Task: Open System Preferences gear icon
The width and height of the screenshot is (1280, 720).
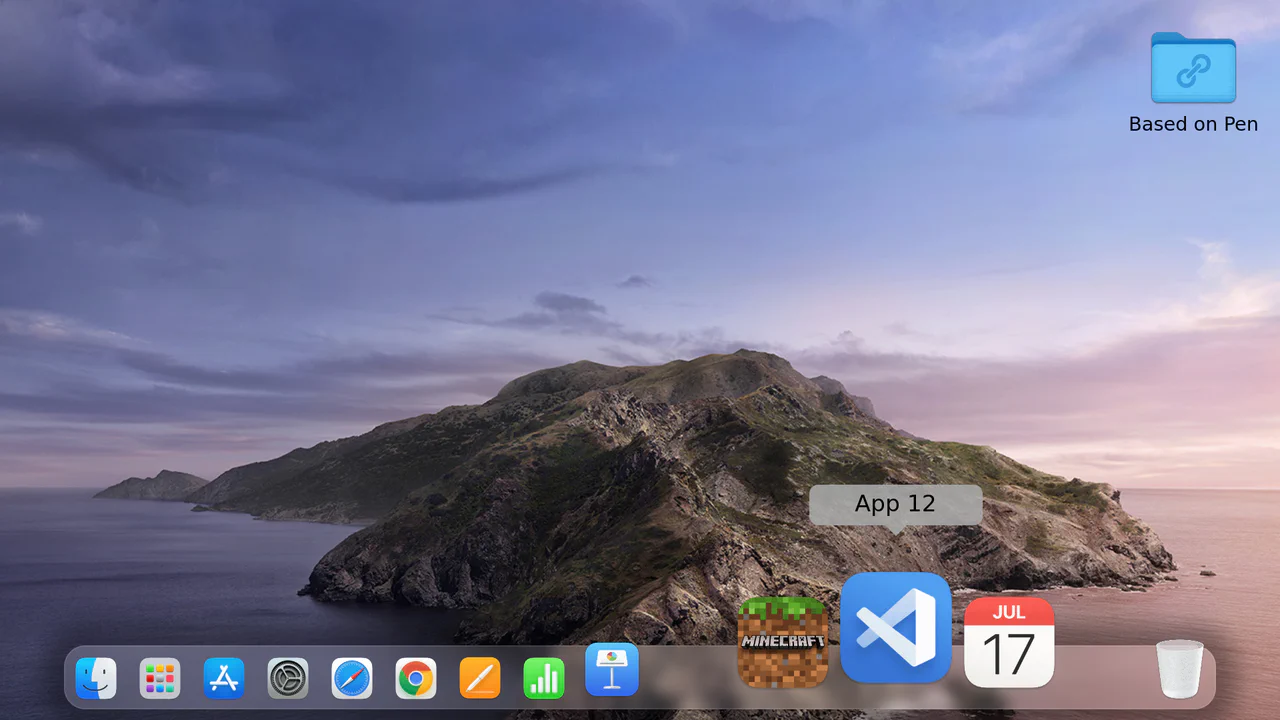Action: coord(288,678)
